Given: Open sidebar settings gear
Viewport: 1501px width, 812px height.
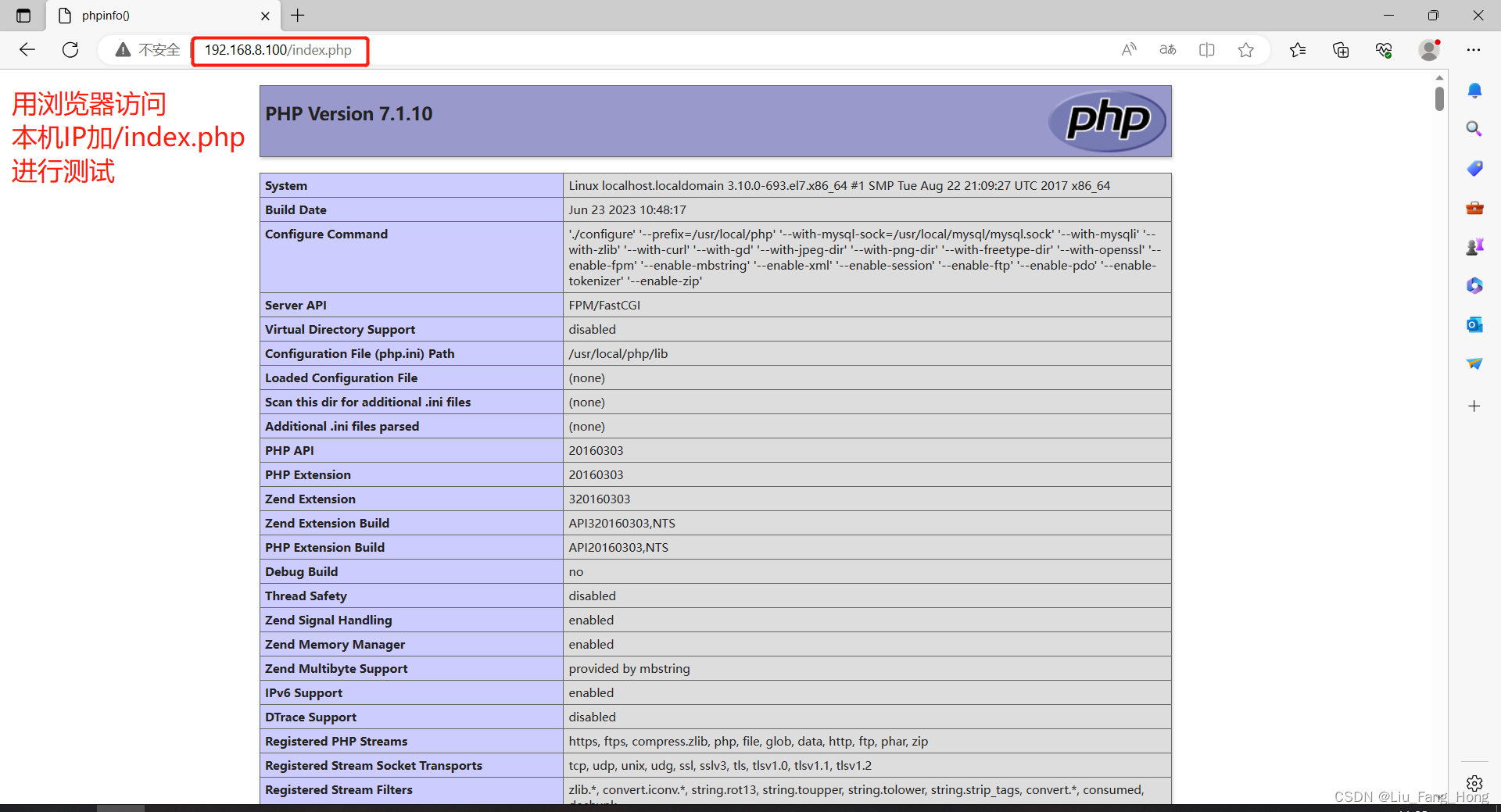Looking at the screenshot, I should coord(1474,783).
